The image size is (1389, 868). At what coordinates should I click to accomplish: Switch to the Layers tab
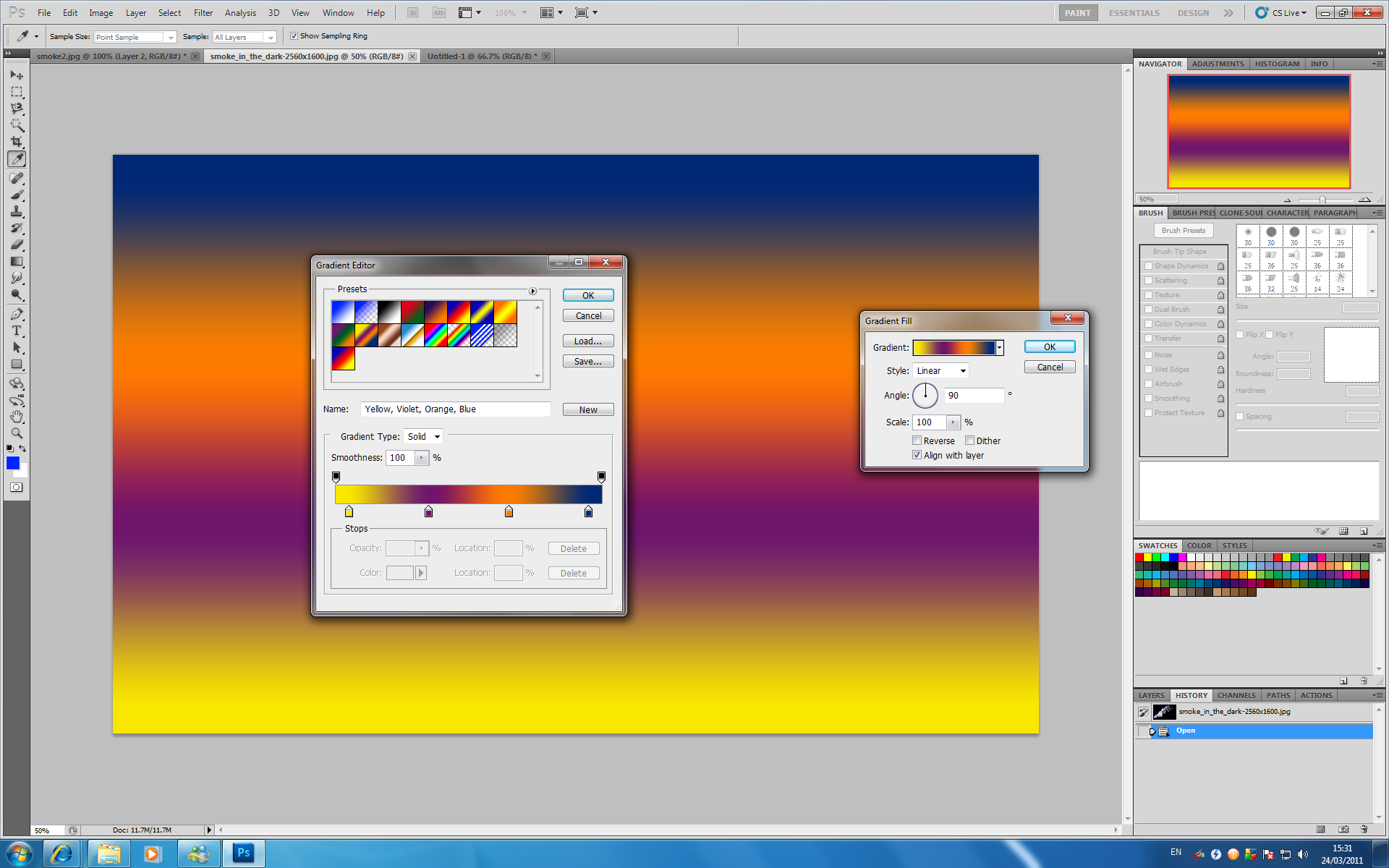pyautogui.click(x=1151, y=695)
